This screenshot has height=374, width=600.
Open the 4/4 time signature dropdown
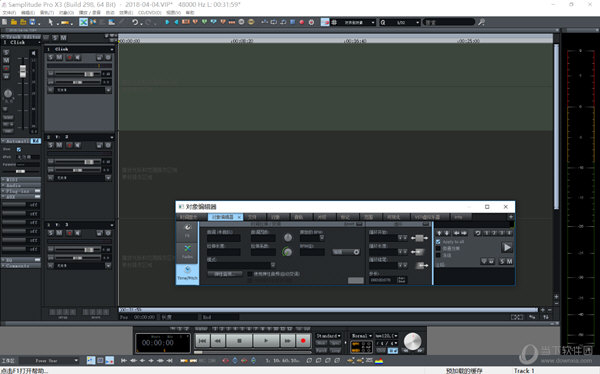(386, 343)
